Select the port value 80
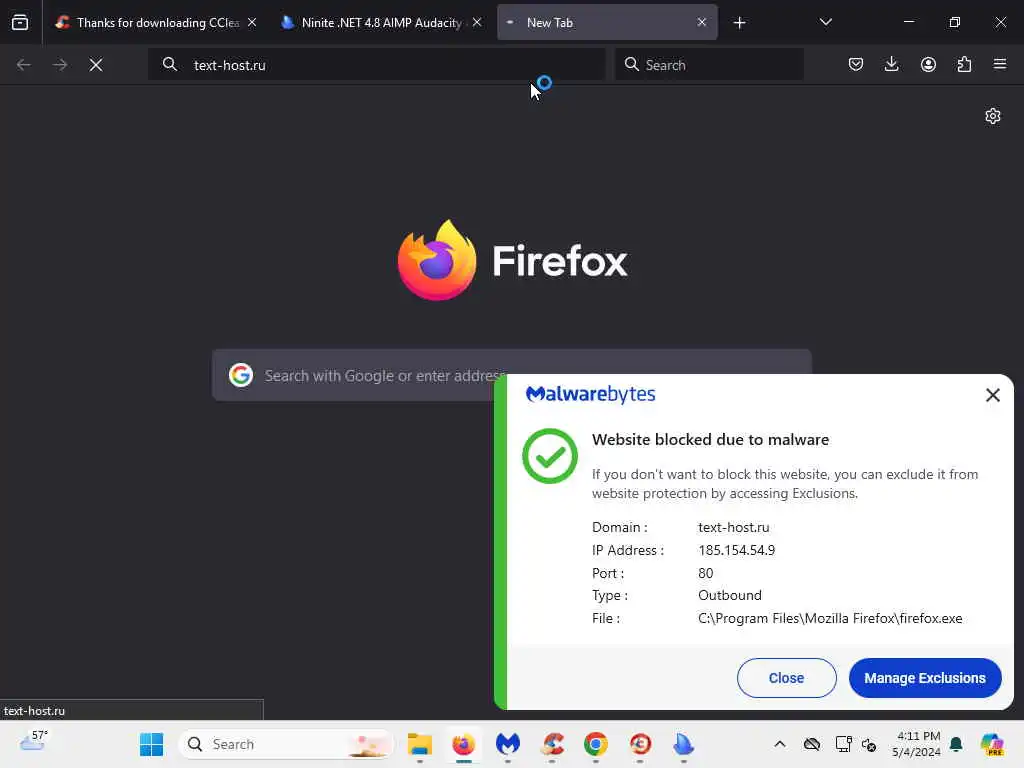Screen dimensions: 1024x768 click(x=705, y=573)
